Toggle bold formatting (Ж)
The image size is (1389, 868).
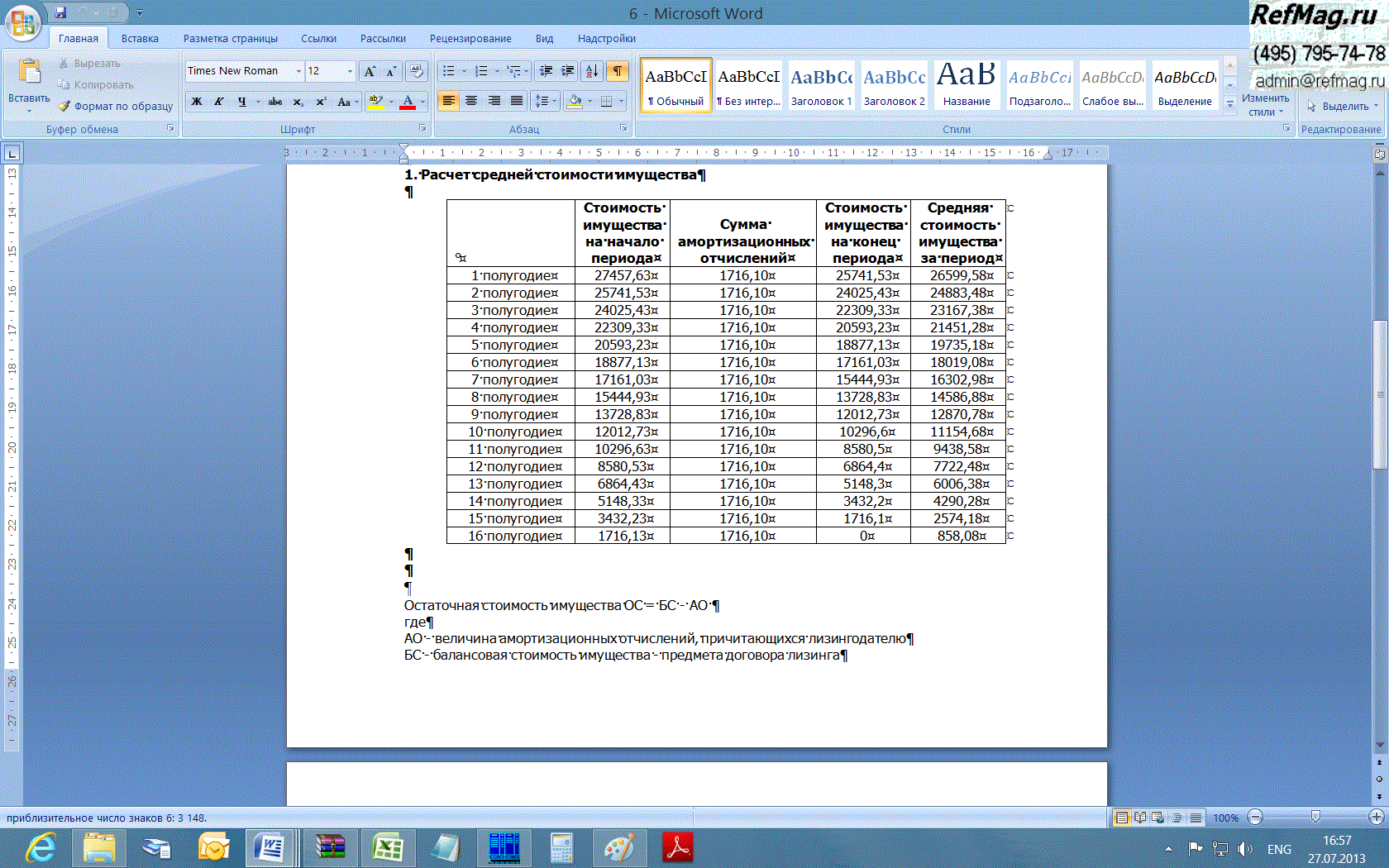[197, 102]
